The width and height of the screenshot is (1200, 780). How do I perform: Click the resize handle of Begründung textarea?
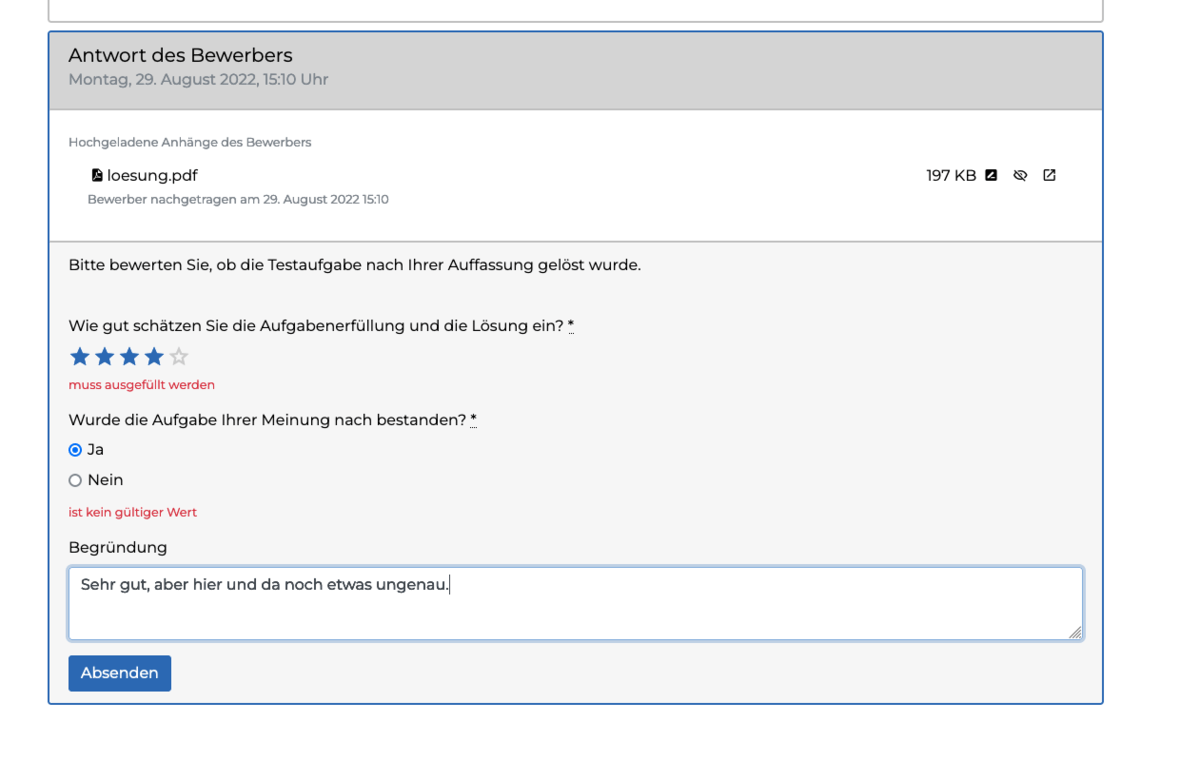tap(1075, 632)
